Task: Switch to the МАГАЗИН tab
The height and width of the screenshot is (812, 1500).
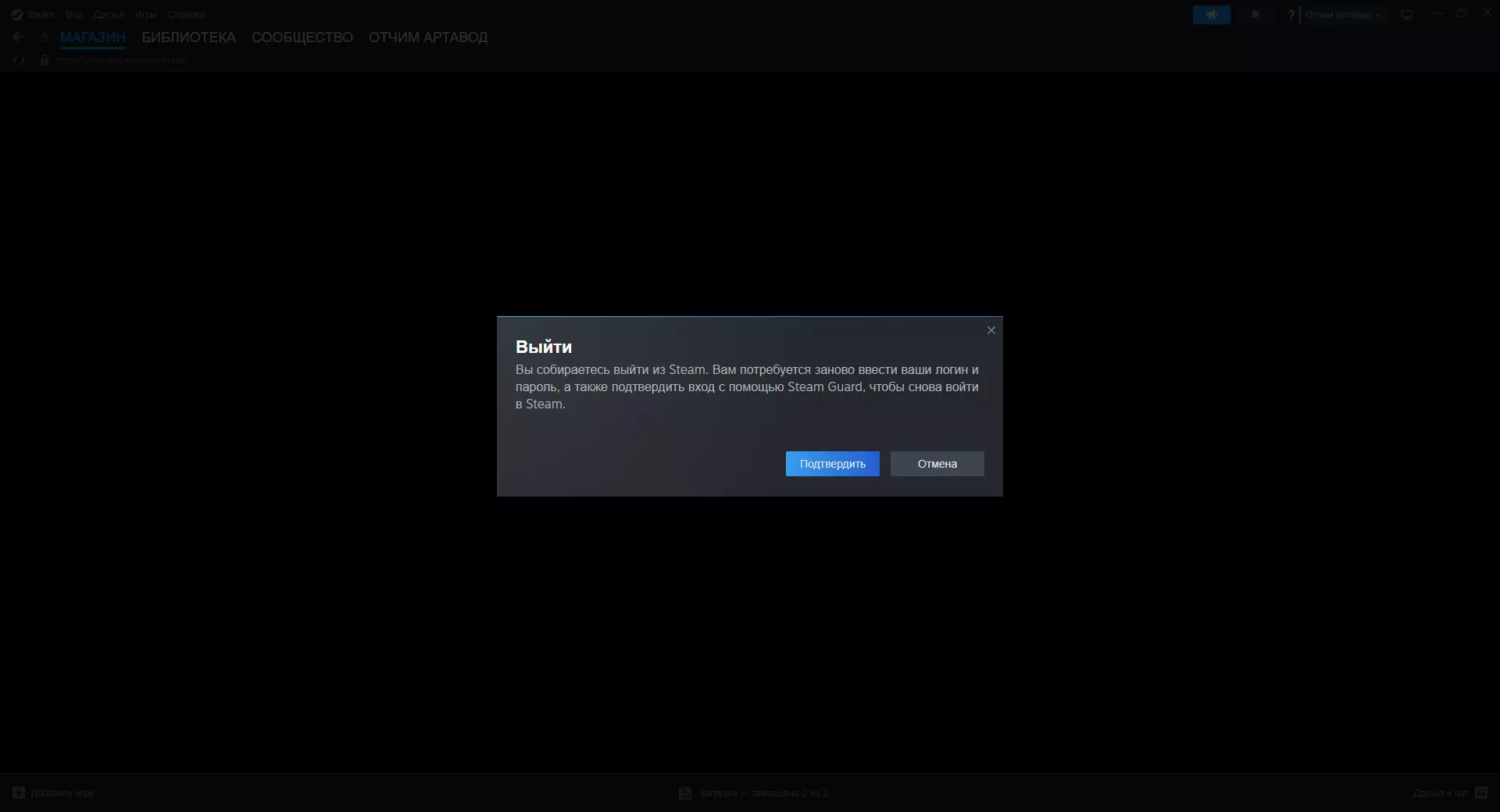Action: pos(93,37)
